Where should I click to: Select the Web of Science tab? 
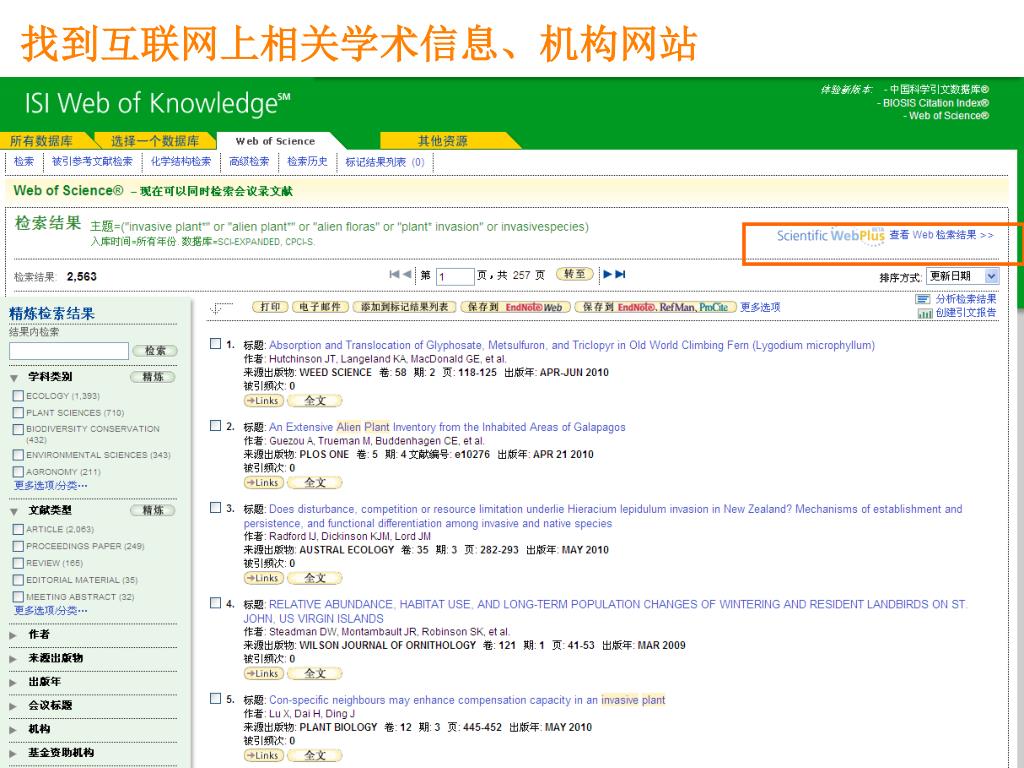275,141
